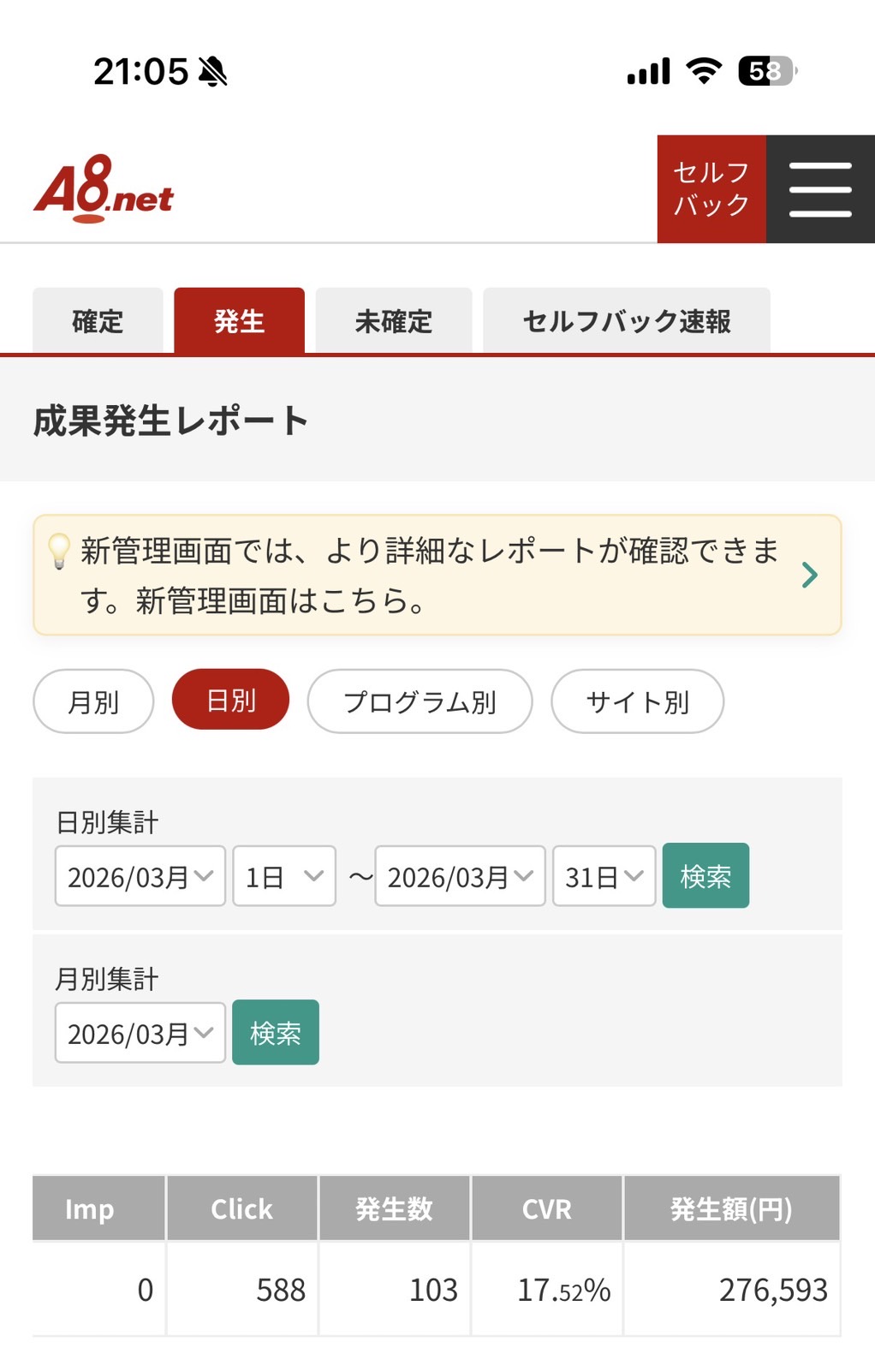The height and width of the screenshot is (1372, 875).
Task: Tap the A8.net logo
Action: [104, 189]
